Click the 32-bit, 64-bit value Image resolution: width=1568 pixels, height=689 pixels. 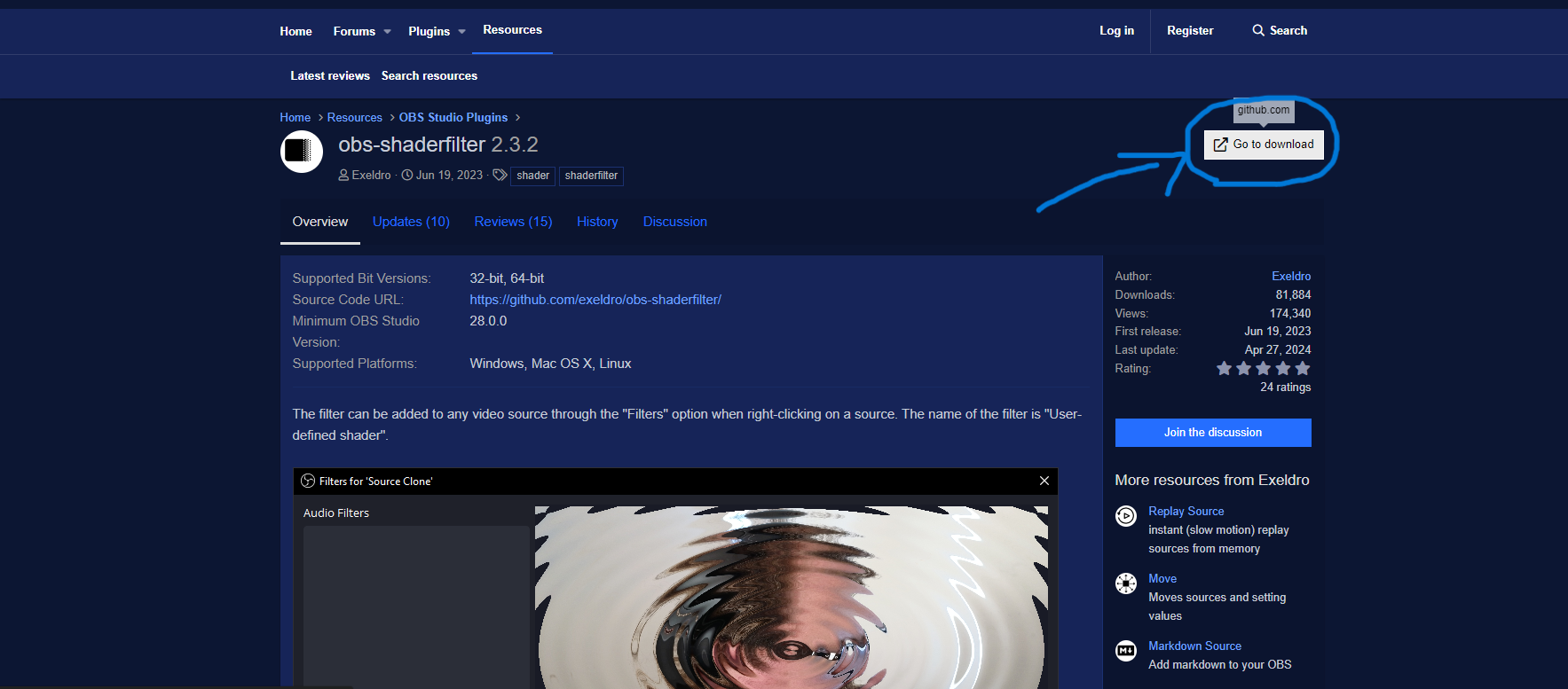tap(507, 278)
